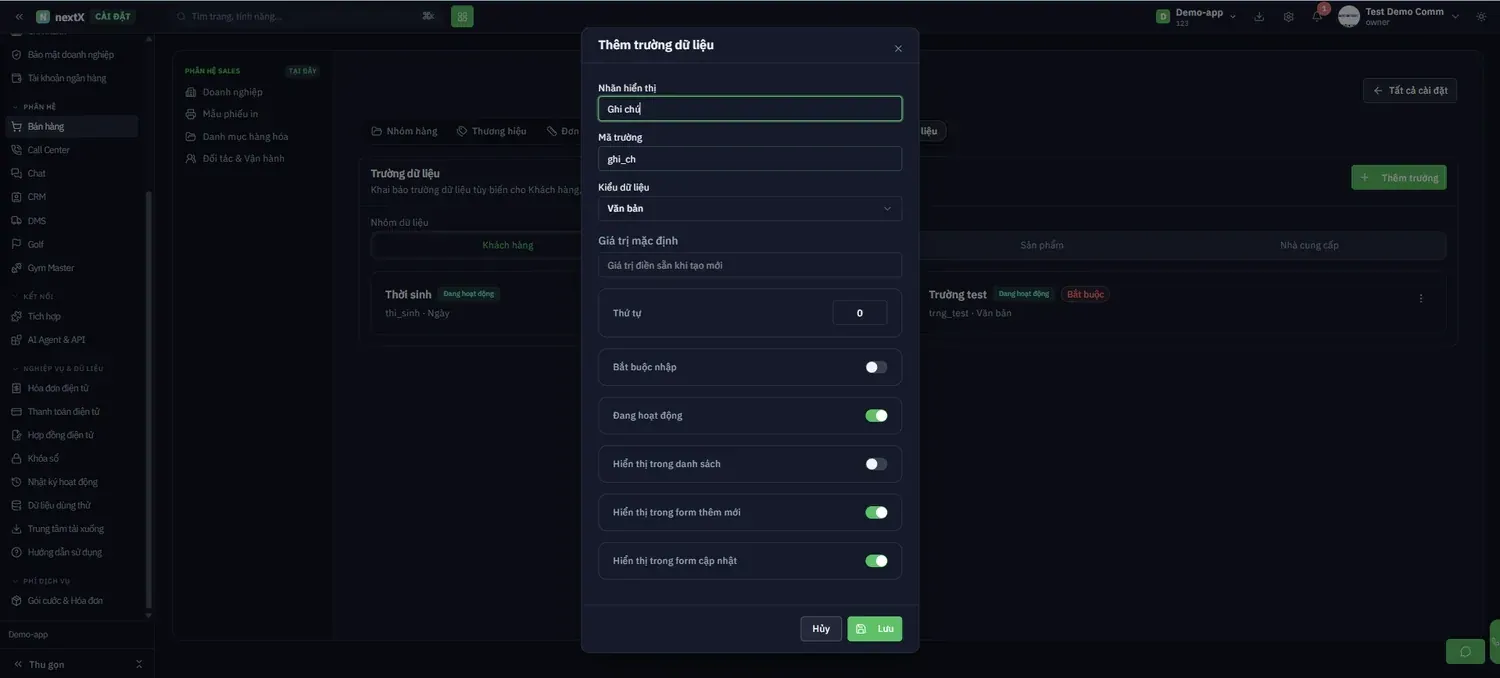
Task: Click the download icon in the top bar
Action: coord(1259,16)
